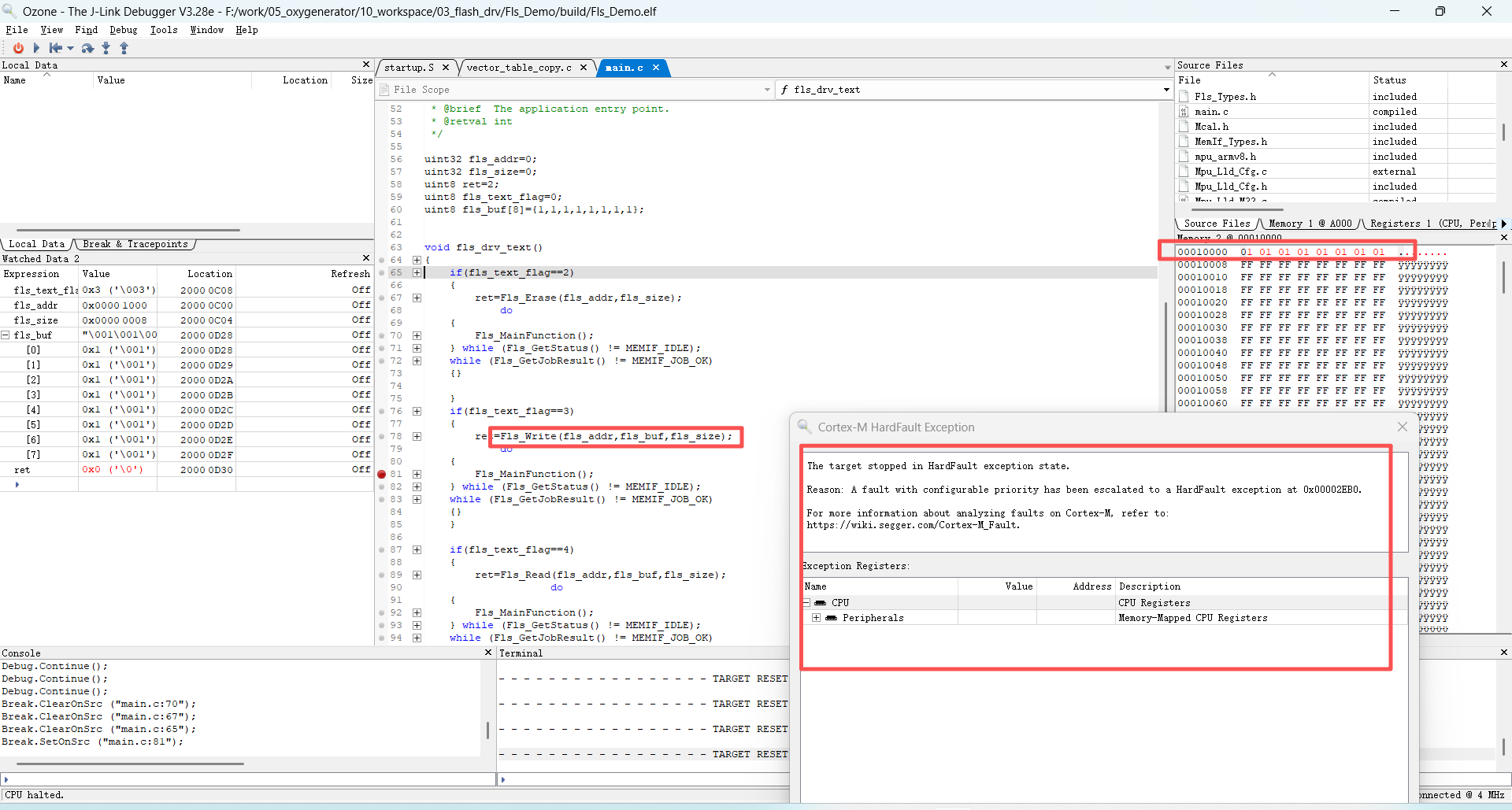Open the fls_drv_text function dropdown

tap(1166, 90)
